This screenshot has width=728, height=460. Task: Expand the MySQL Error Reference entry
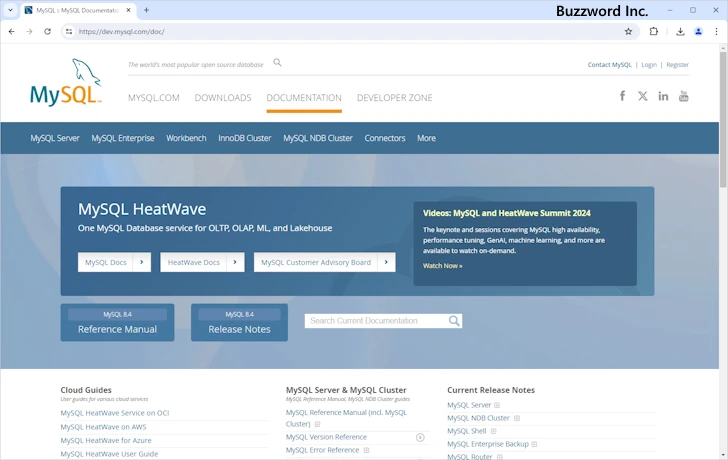point(366,450)
